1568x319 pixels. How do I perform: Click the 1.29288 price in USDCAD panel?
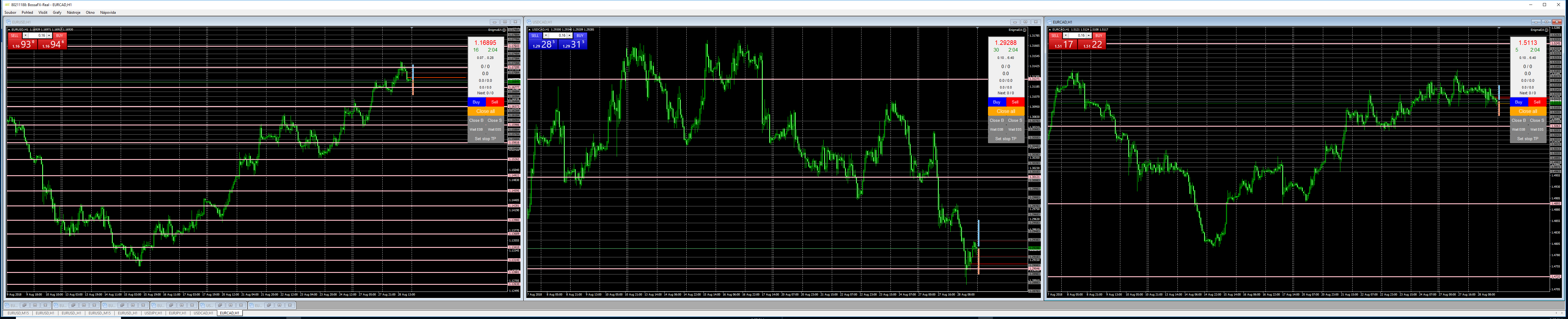[x=1006, y=43]
